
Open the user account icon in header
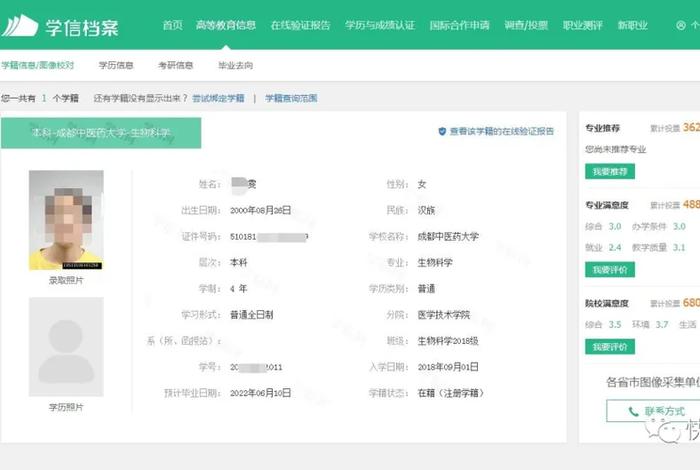tap(681, 25)
